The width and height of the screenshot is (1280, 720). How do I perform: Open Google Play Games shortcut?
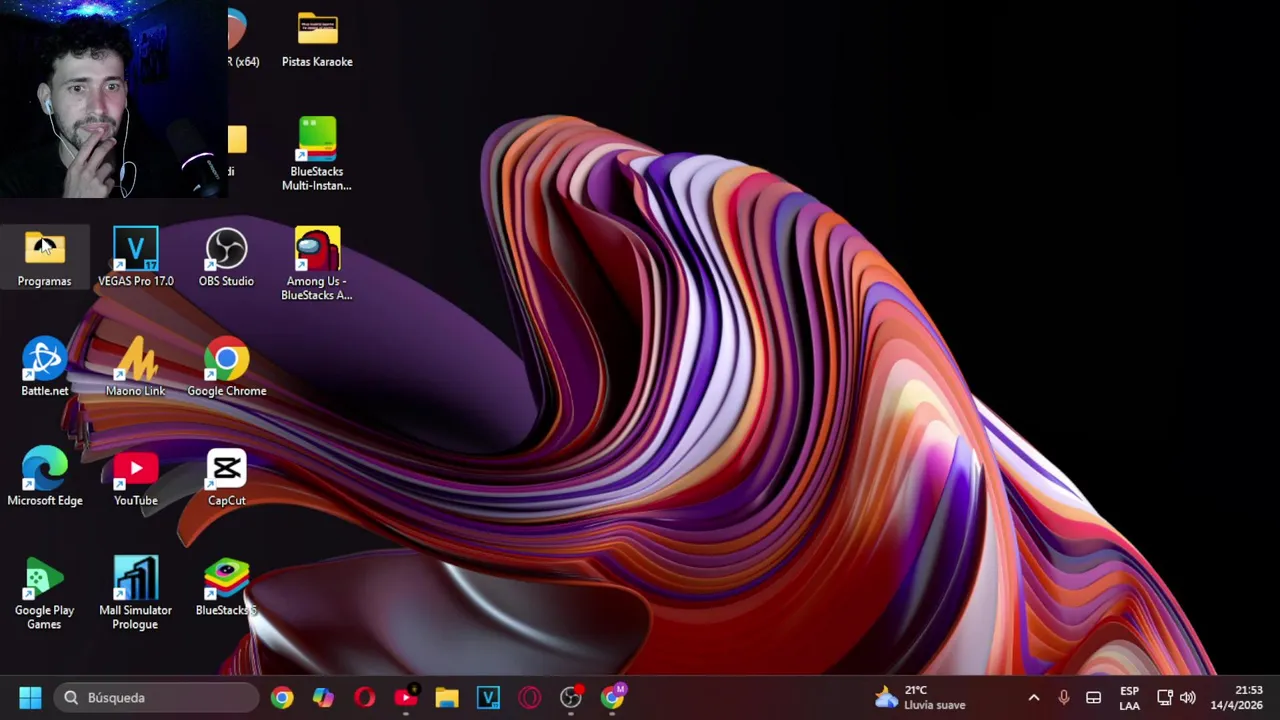tap(44, 595)
